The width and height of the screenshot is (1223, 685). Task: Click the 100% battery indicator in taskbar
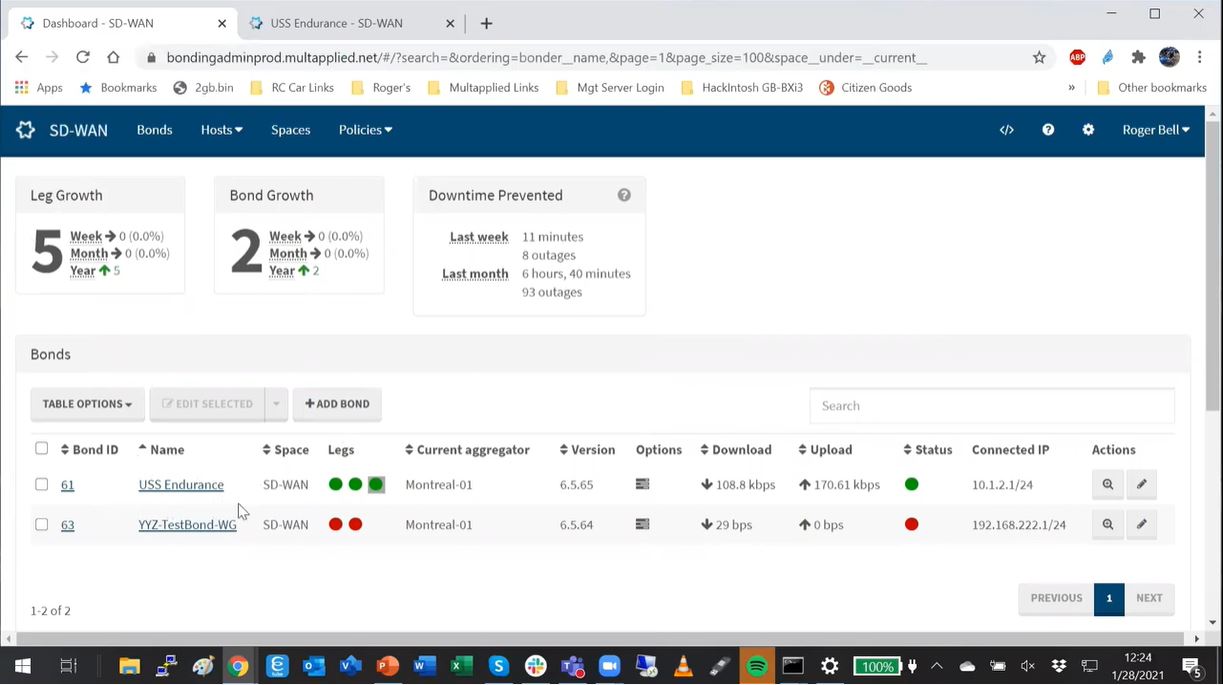click(x=877, y=666)
